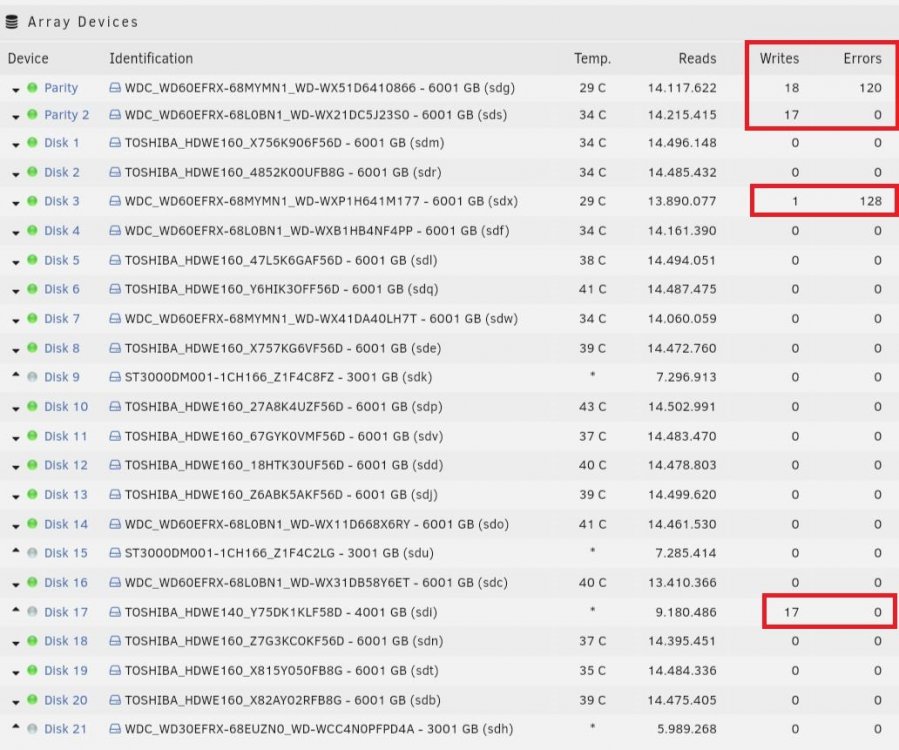Click the drive icon for TOSHIBA X82AY02RFB8G
The image size is (899, 750).
coord(115,700)
